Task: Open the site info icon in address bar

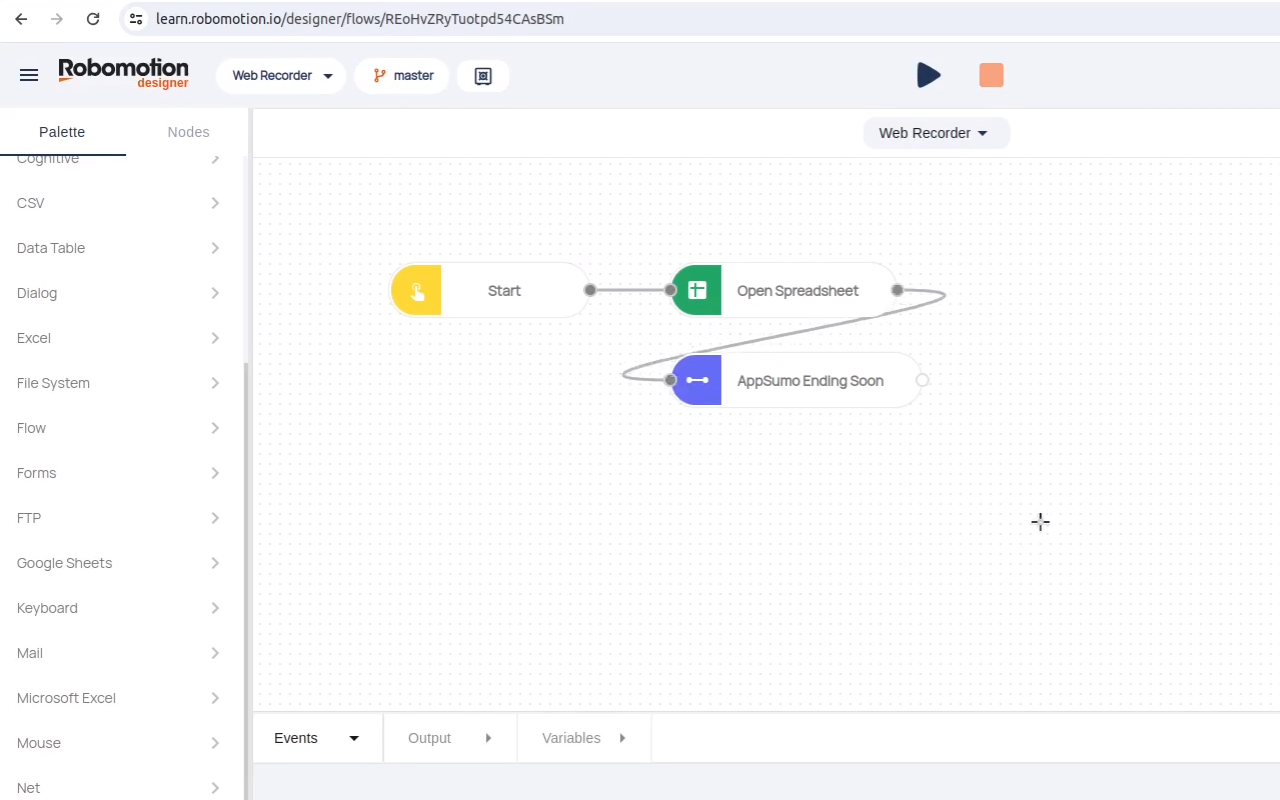Action: 137,19
